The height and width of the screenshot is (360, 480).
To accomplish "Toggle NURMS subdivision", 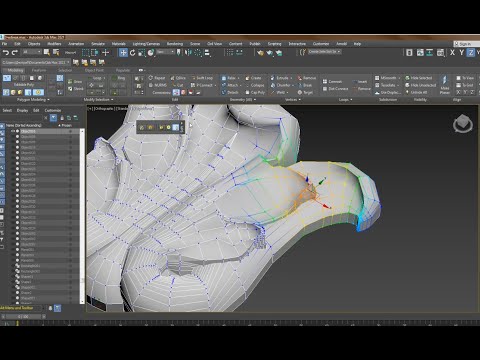I will click(x=157, y=85).
